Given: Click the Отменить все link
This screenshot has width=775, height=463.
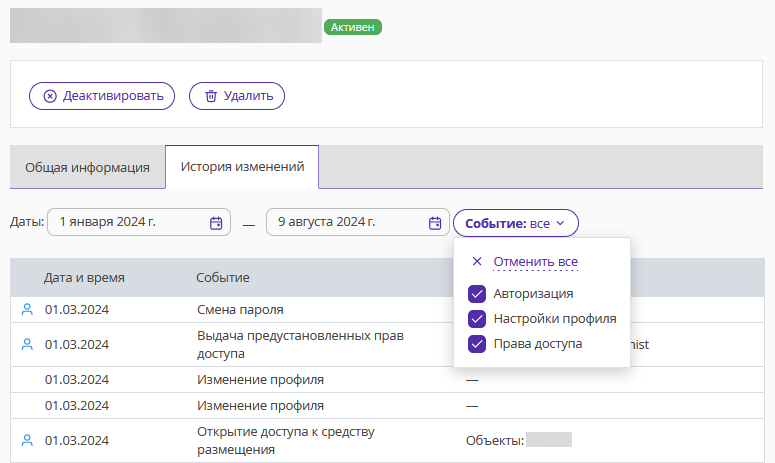Looking at the screenshot, I should pyautogui.click(x=536, y=261).
